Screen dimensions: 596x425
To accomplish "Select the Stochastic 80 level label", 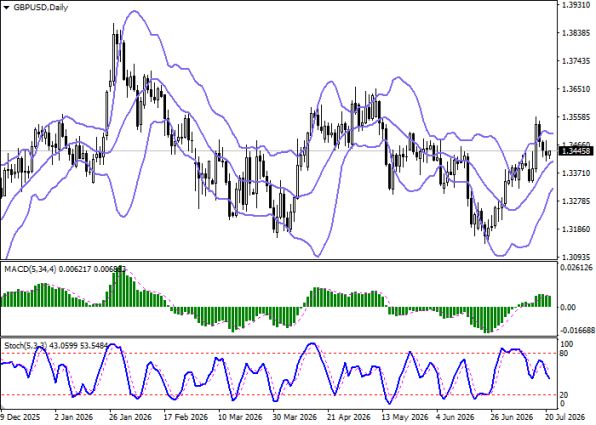I will point(564,354).
